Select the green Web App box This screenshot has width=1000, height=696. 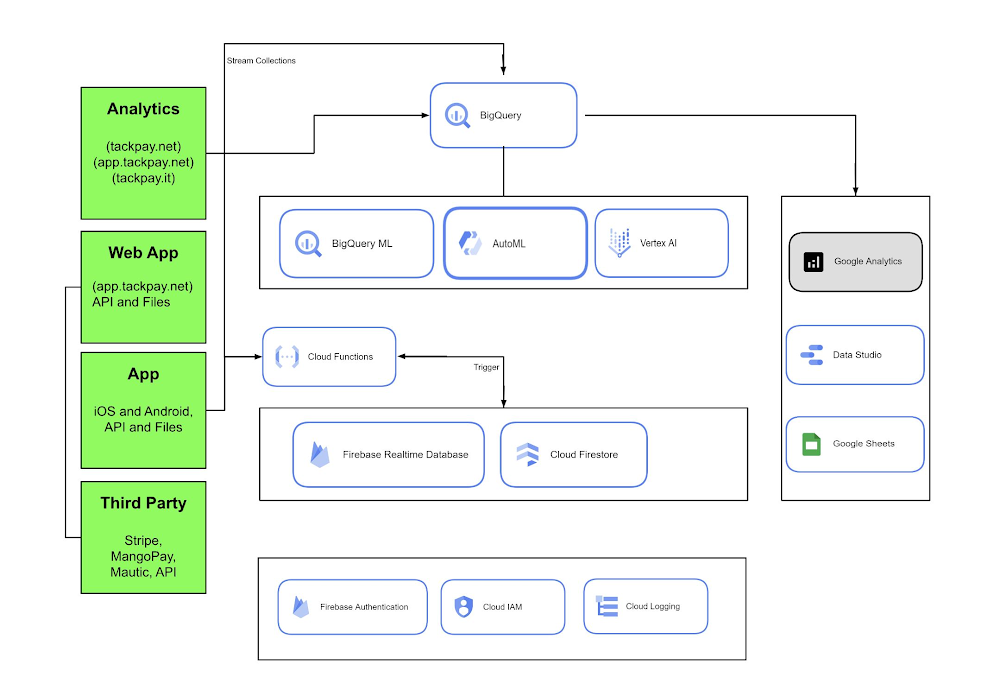143,287
